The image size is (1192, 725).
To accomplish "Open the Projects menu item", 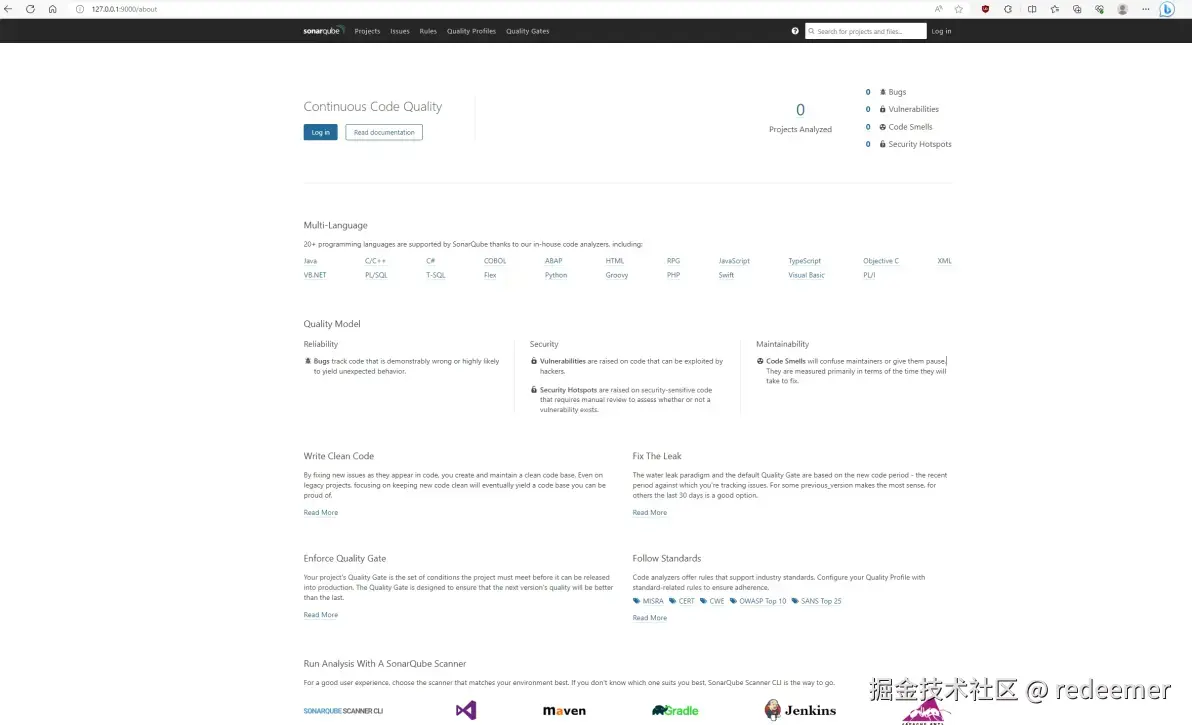I will click(x=367, y=31).
